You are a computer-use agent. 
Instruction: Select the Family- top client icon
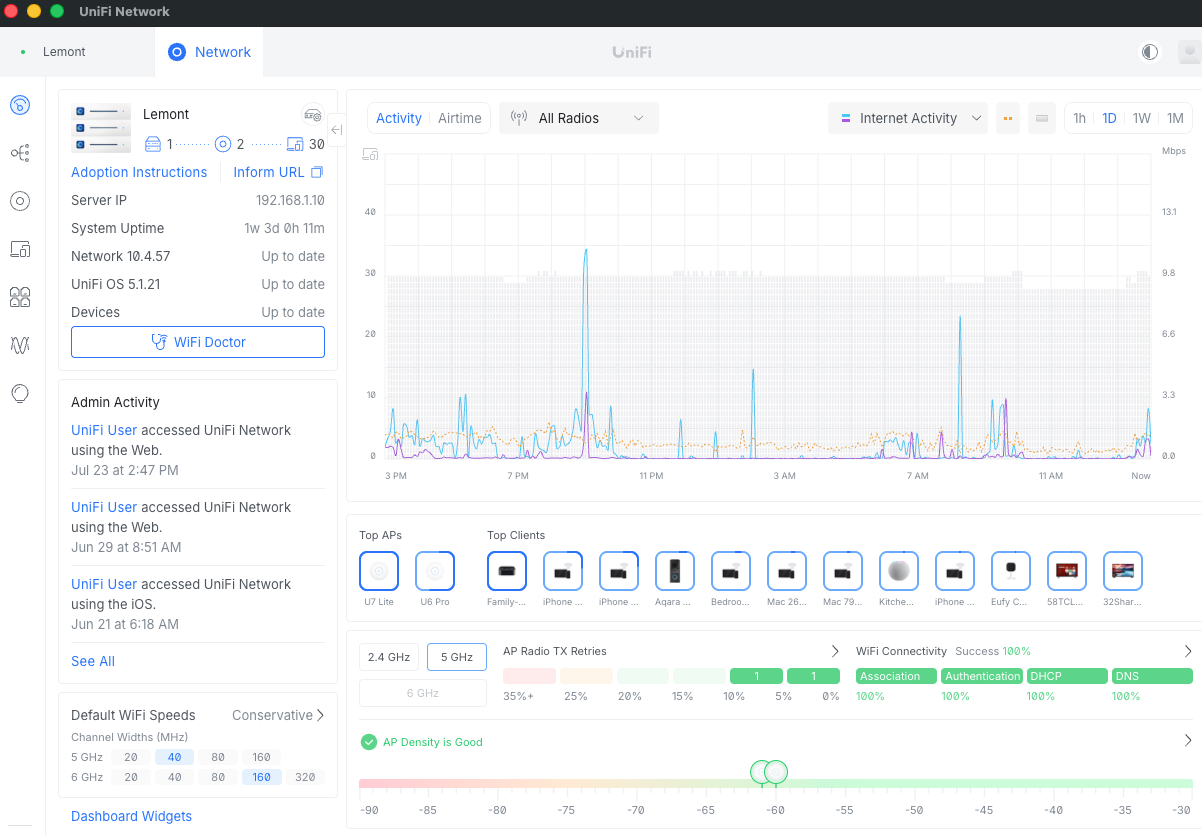click(507, 571)
